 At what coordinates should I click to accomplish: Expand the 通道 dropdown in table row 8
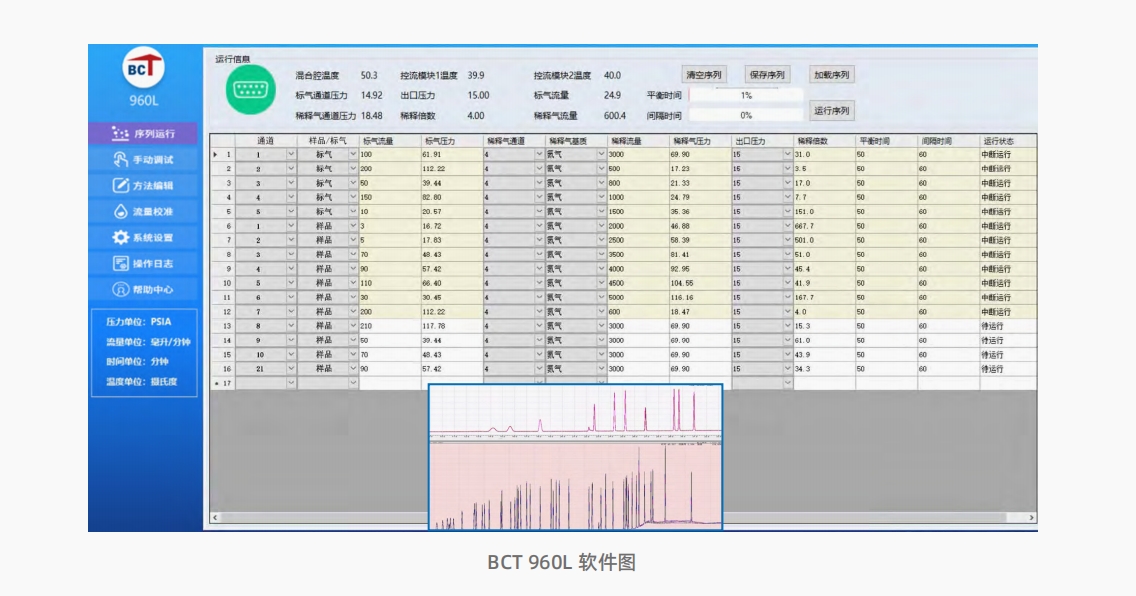point(291,254)
